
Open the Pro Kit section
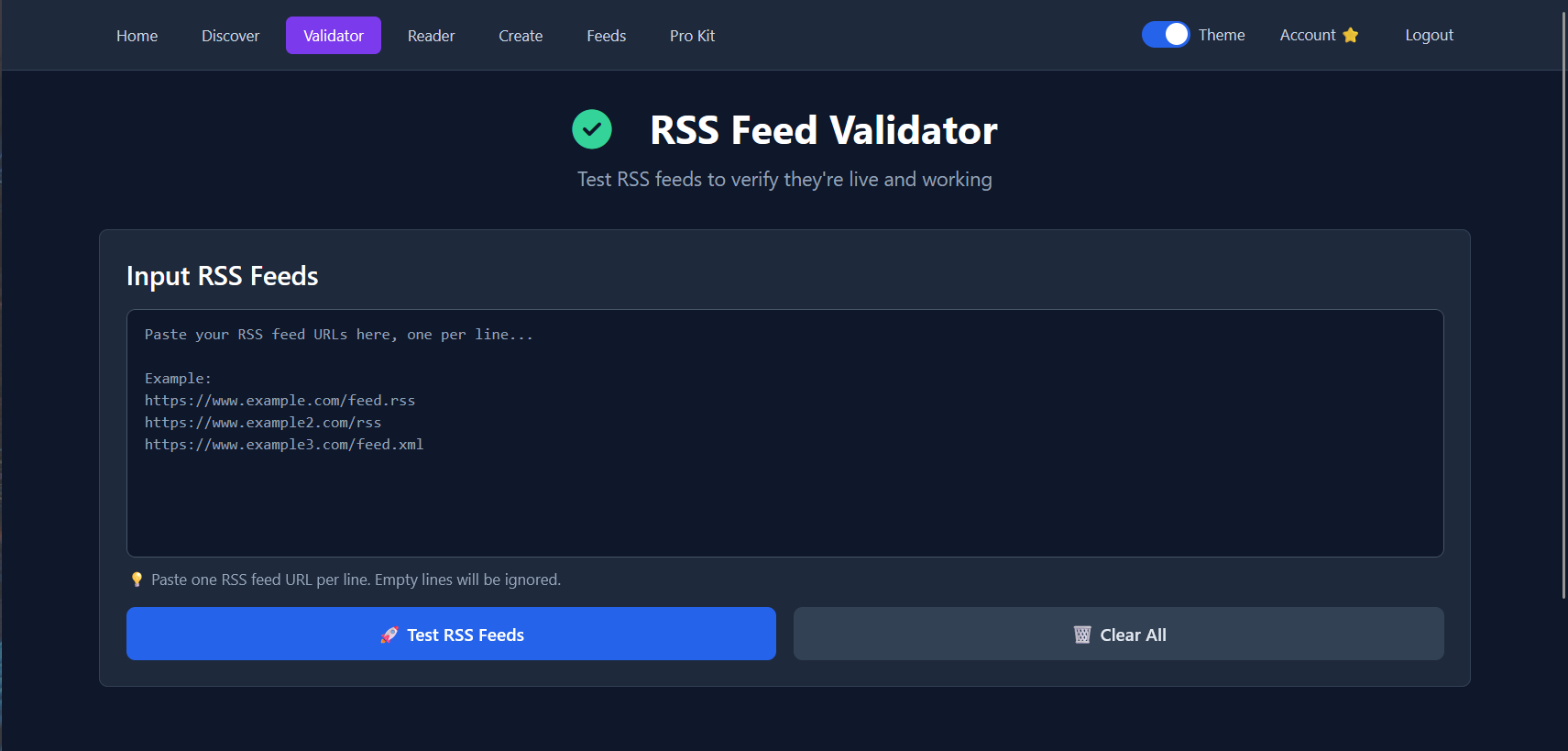692,36
